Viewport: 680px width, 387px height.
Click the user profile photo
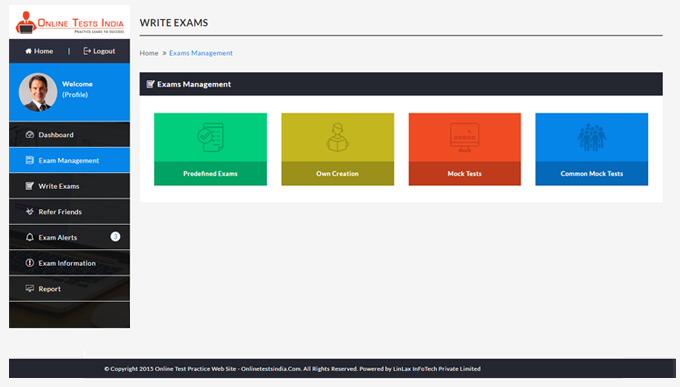(38, 92)
